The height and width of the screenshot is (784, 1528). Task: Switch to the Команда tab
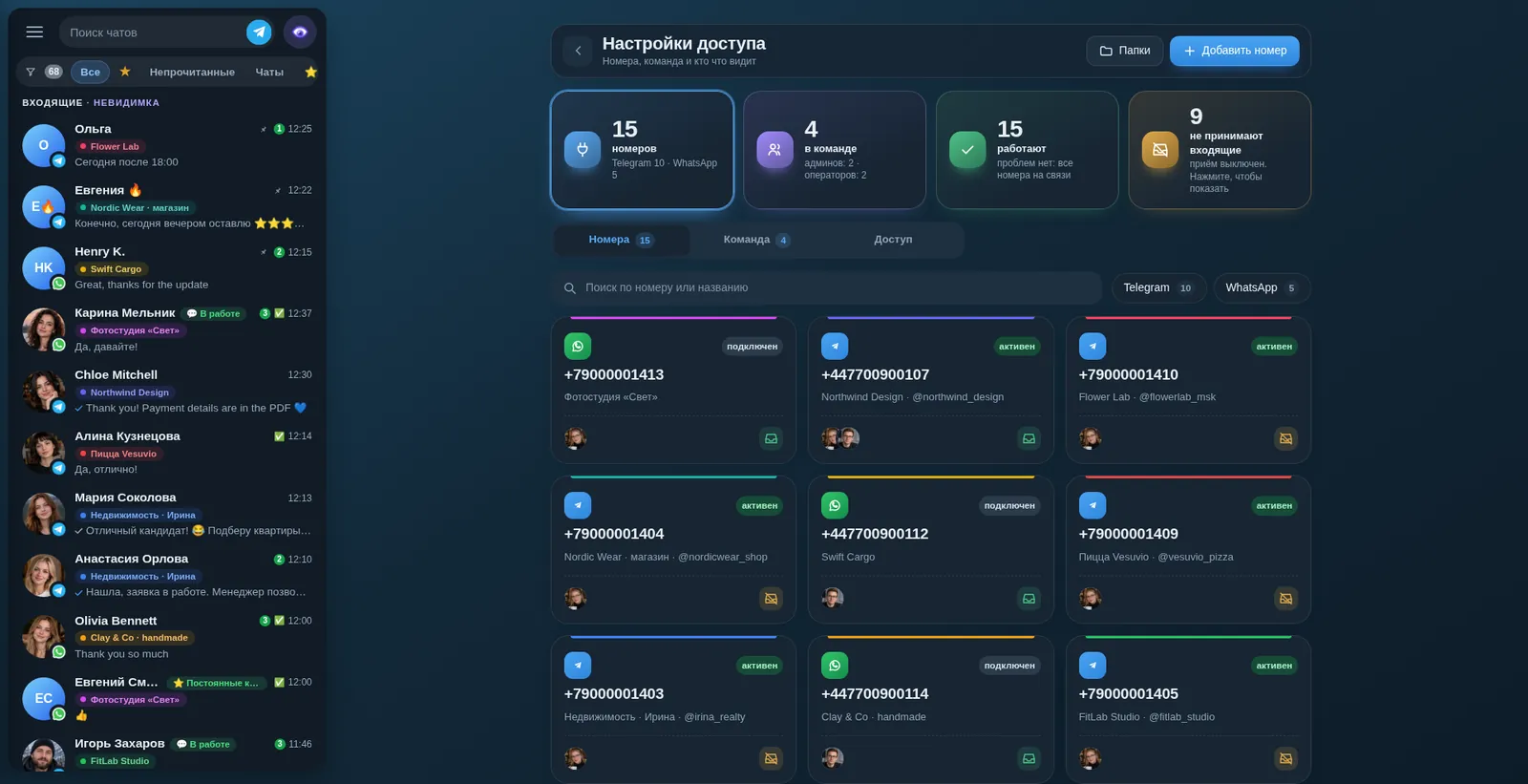[756, 240]
